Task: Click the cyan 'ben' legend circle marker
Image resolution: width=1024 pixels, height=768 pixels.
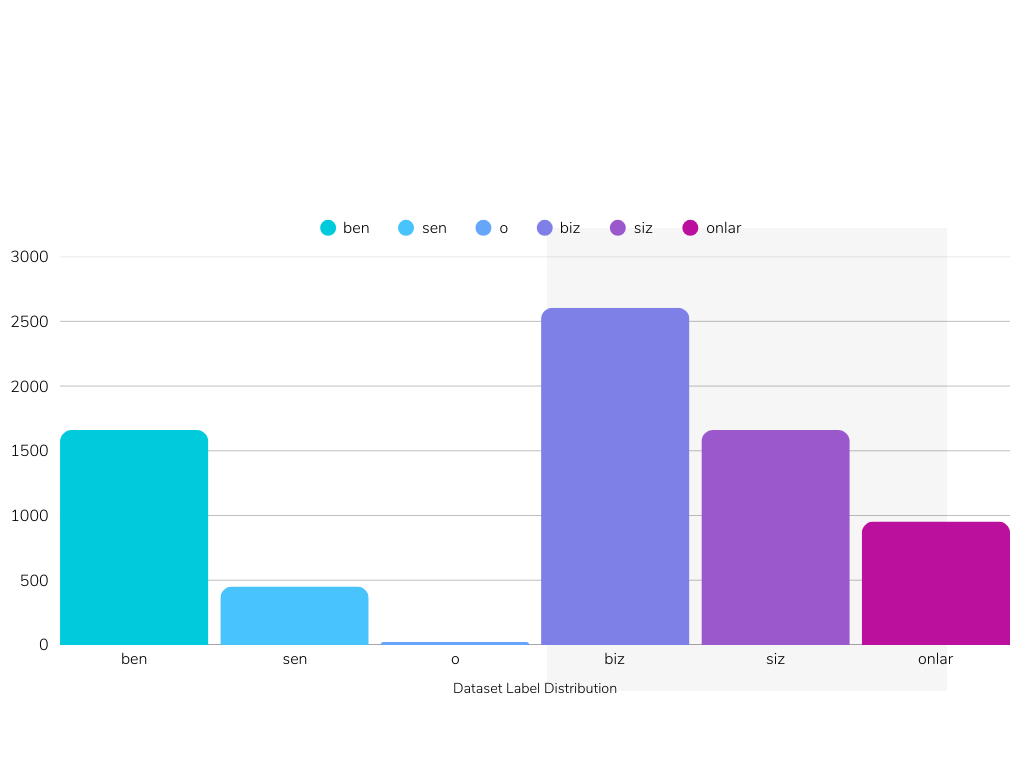Action: coord(328,228)
